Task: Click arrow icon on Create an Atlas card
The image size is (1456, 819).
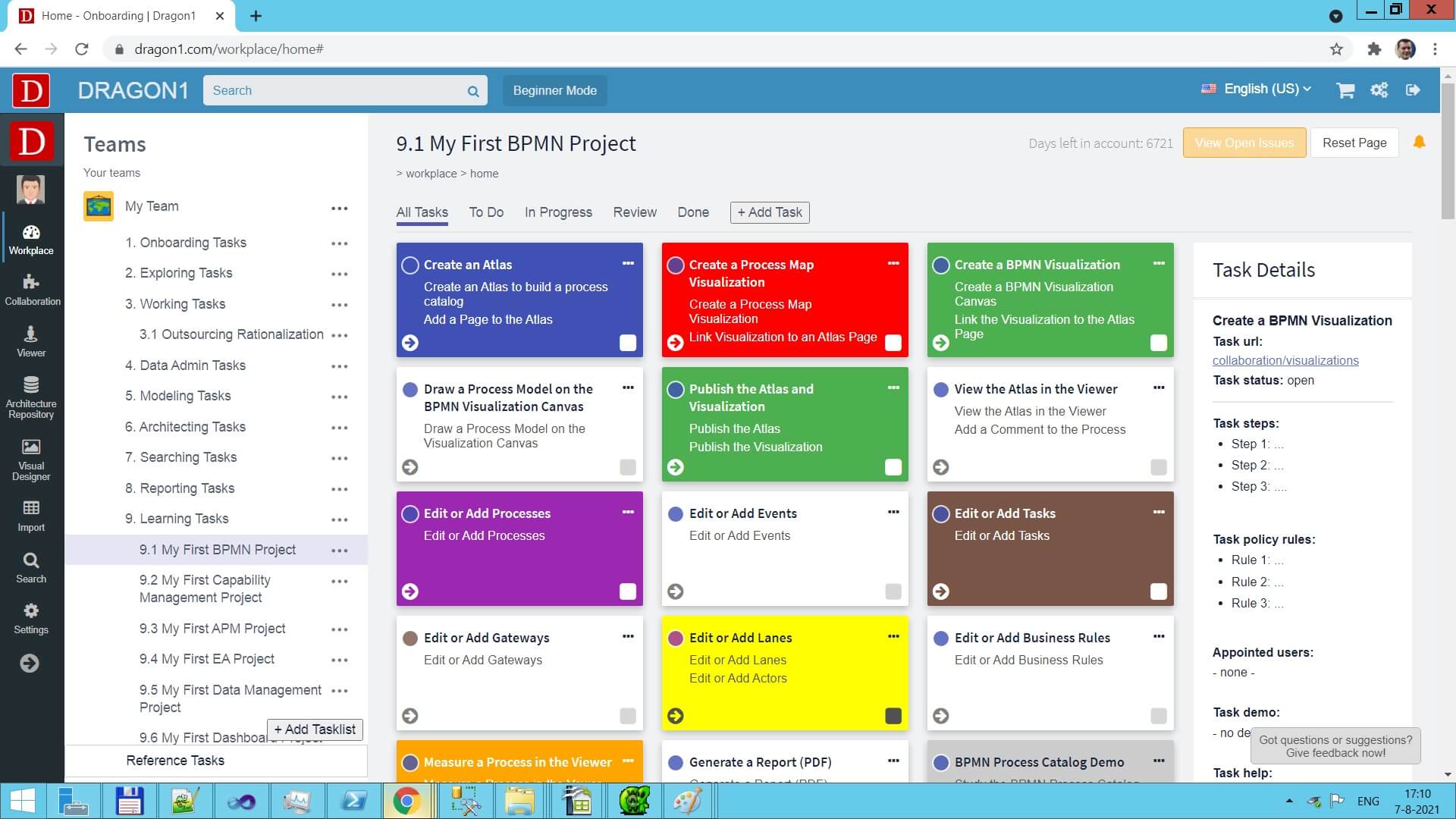Action: [410, 343]
